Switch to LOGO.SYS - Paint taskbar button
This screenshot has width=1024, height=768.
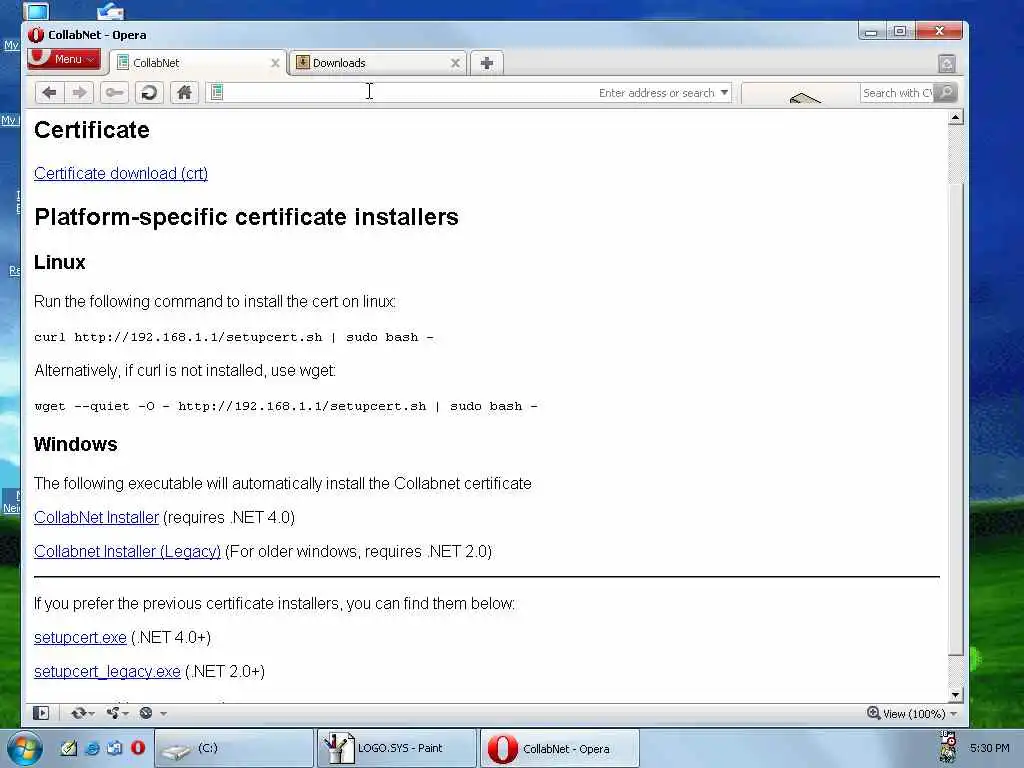coord(396,748)
